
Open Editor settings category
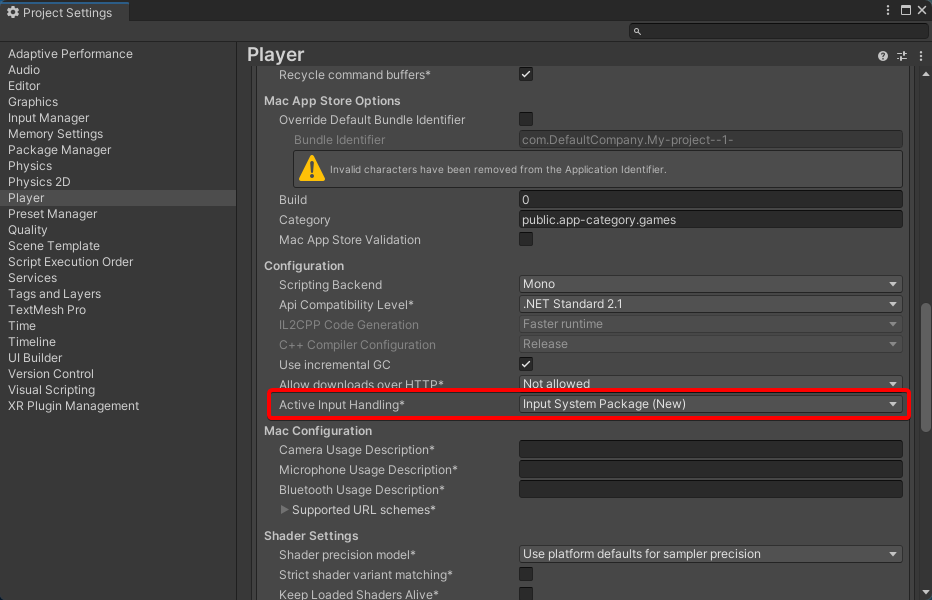[x=24, y=86]
